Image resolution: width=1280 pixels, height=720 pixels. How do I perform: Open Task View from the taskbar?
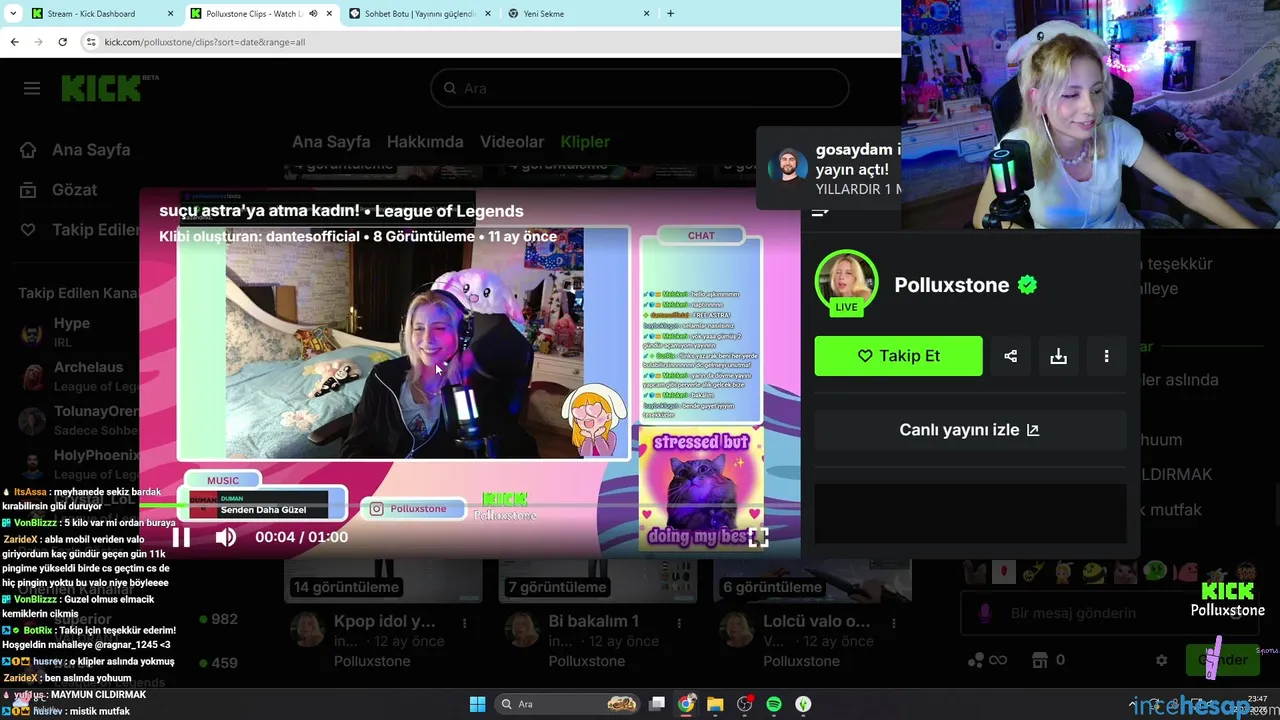point(657,704)
